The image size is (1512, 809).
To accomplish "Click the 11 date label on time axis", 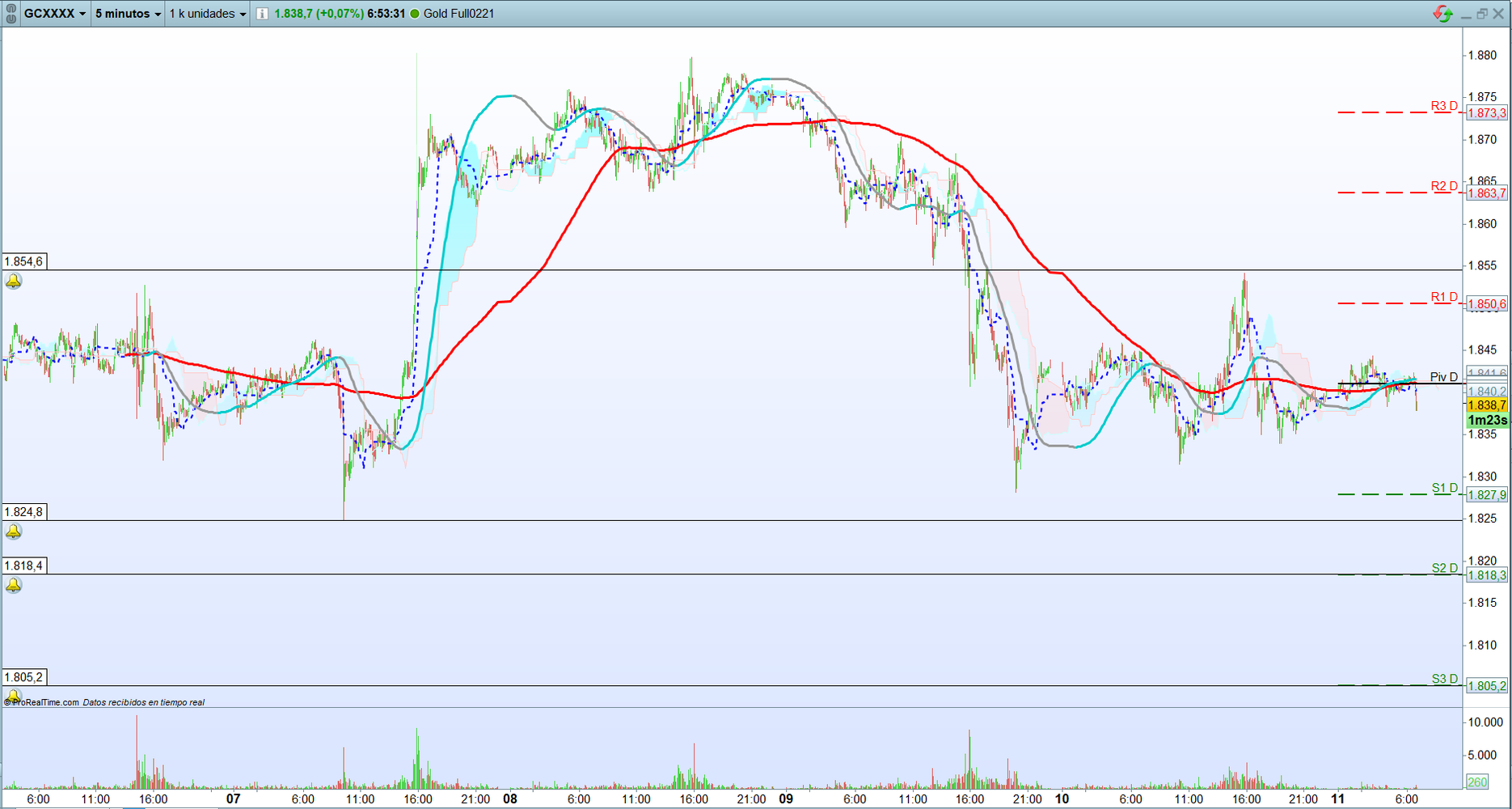I will pyautogui.click(x=1338, y=799).
